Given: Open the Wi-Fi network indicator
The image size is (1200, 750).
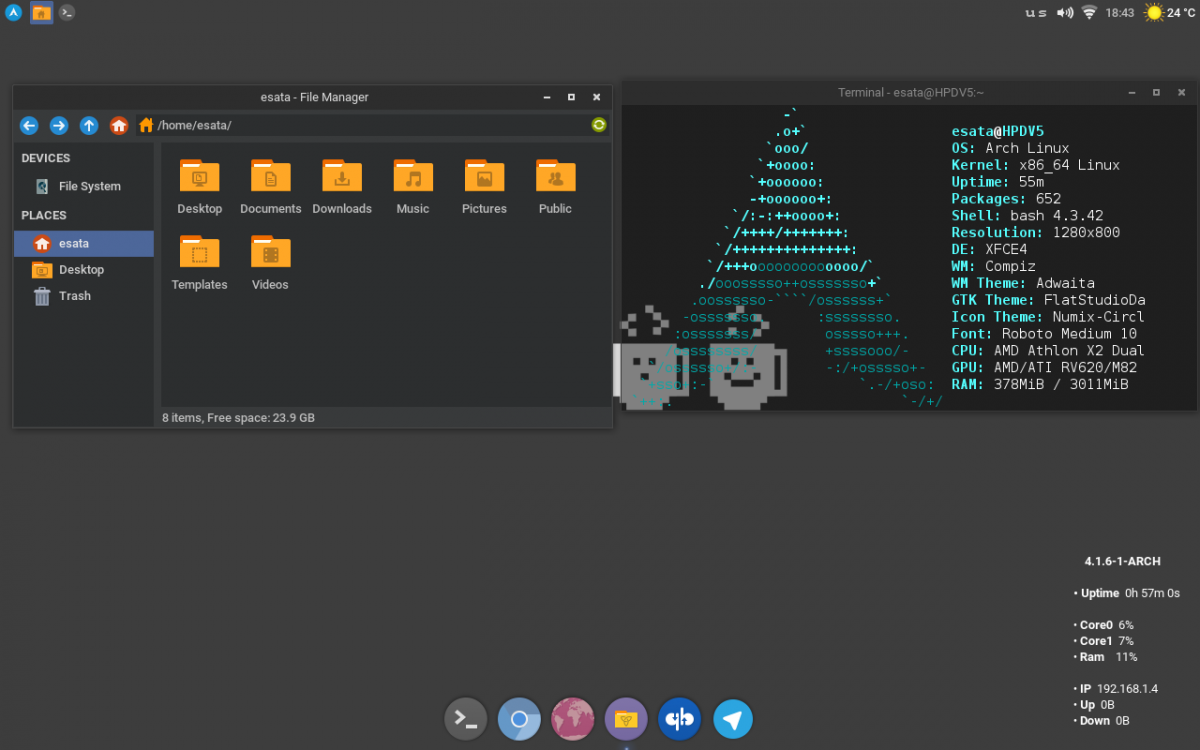Looking at the screenshot, I should 1089,13.
